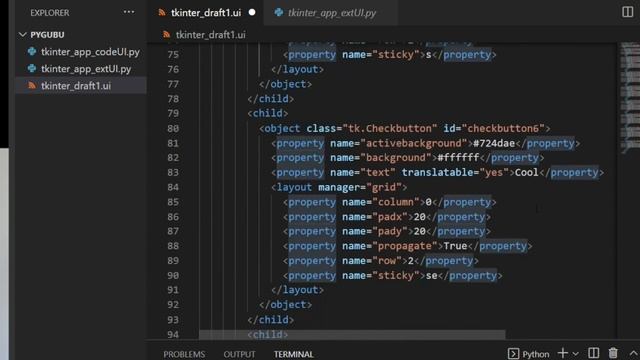Click closing </layout> tag on line 91
The image size is (640, 360).
[298, 290]
